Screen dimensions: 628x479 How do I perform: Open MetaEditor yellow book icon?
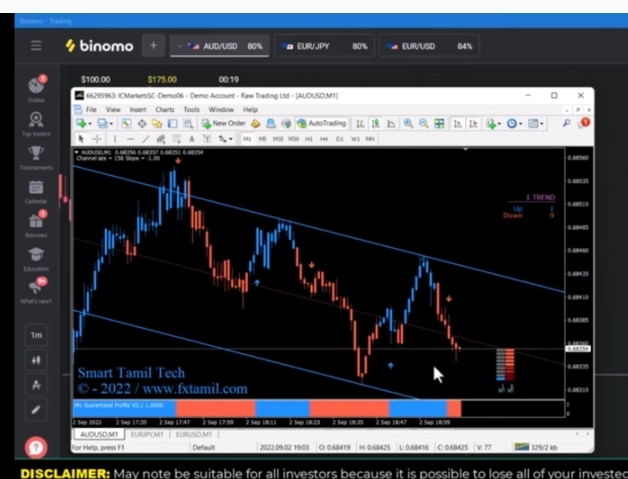[256, 123]
